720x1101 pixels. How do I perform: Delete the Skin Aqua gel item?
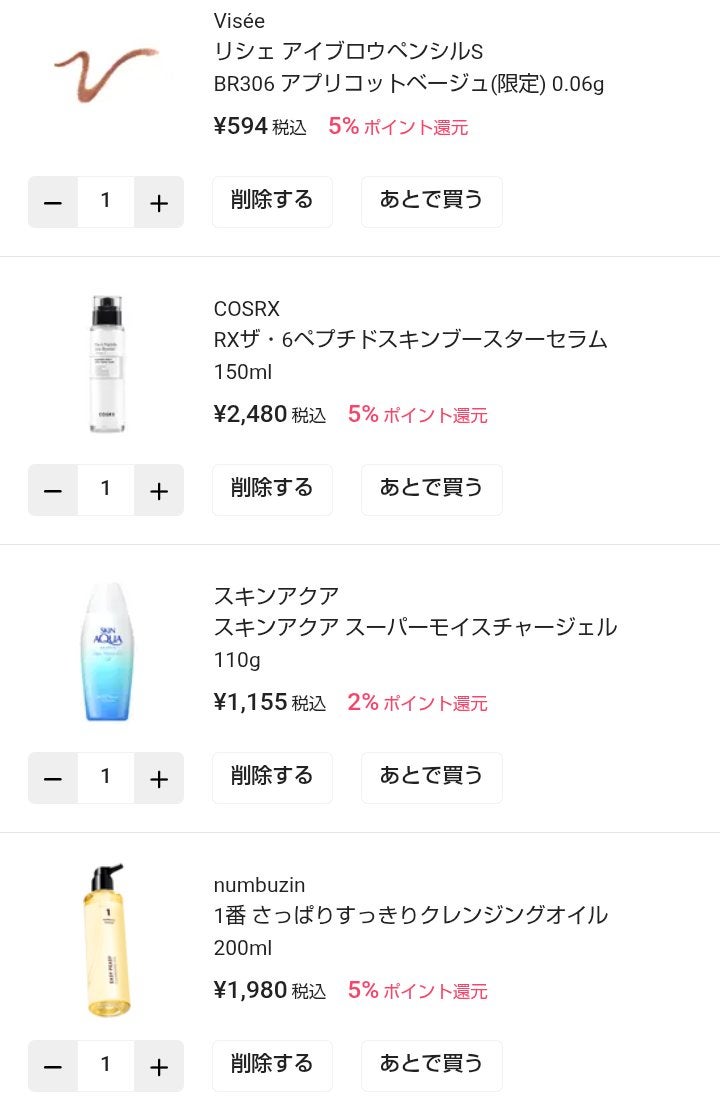tap(272, 777)
